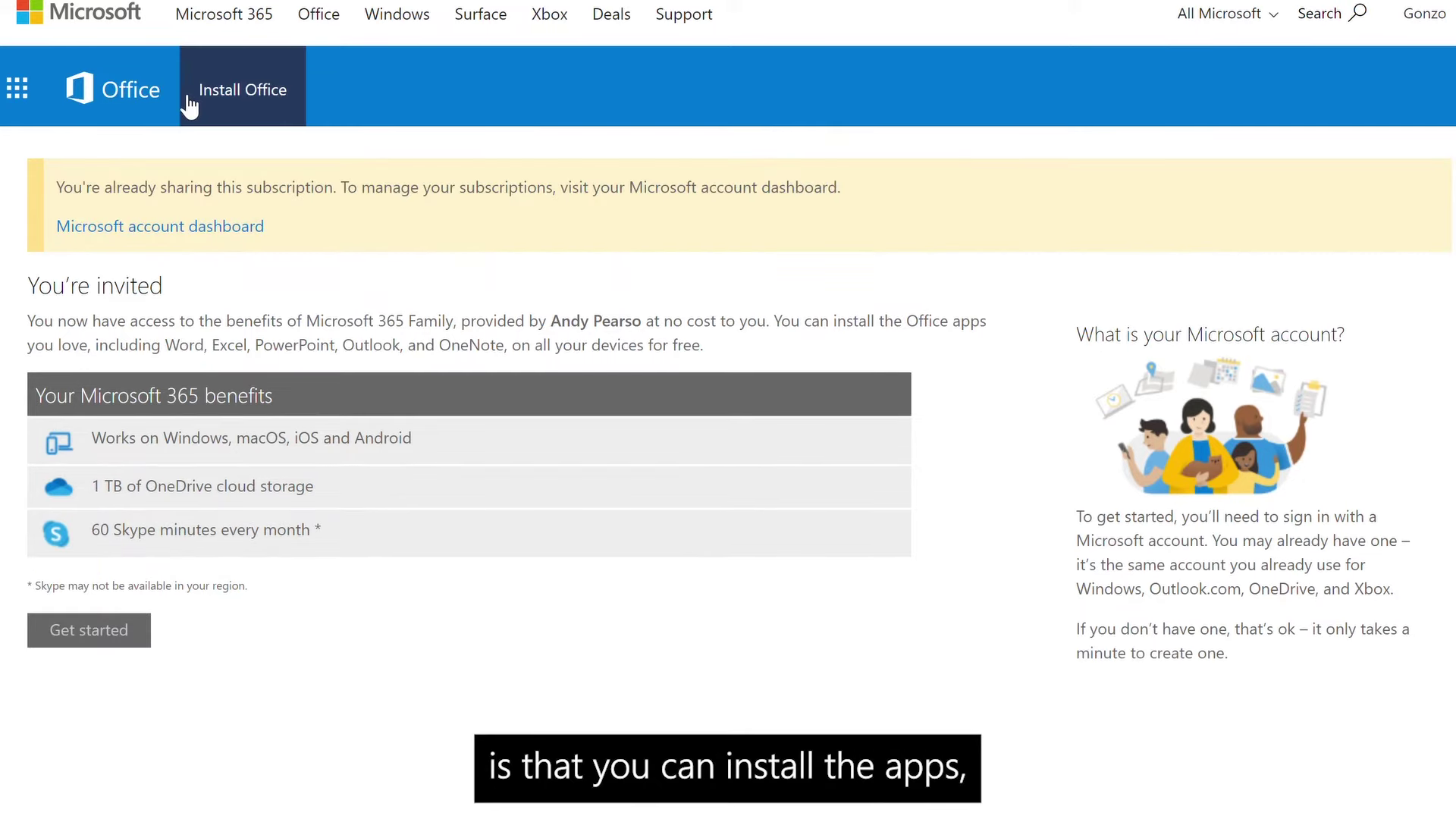Click the devices icon beside Works on Windows
Viewport: 1456px width, 819px height.
click(58, 442)
